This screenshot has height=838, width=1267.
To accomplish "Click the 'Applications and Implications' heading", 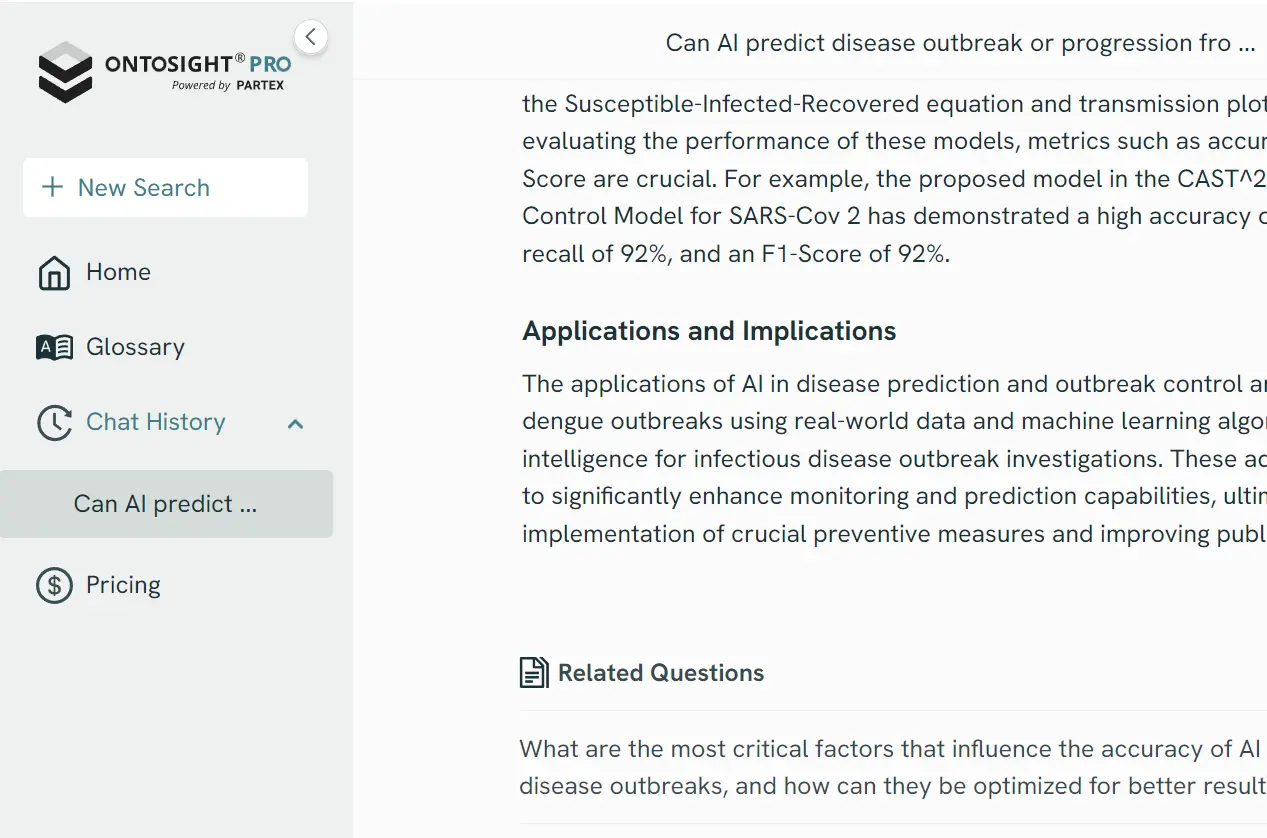I will pos(709,331).
